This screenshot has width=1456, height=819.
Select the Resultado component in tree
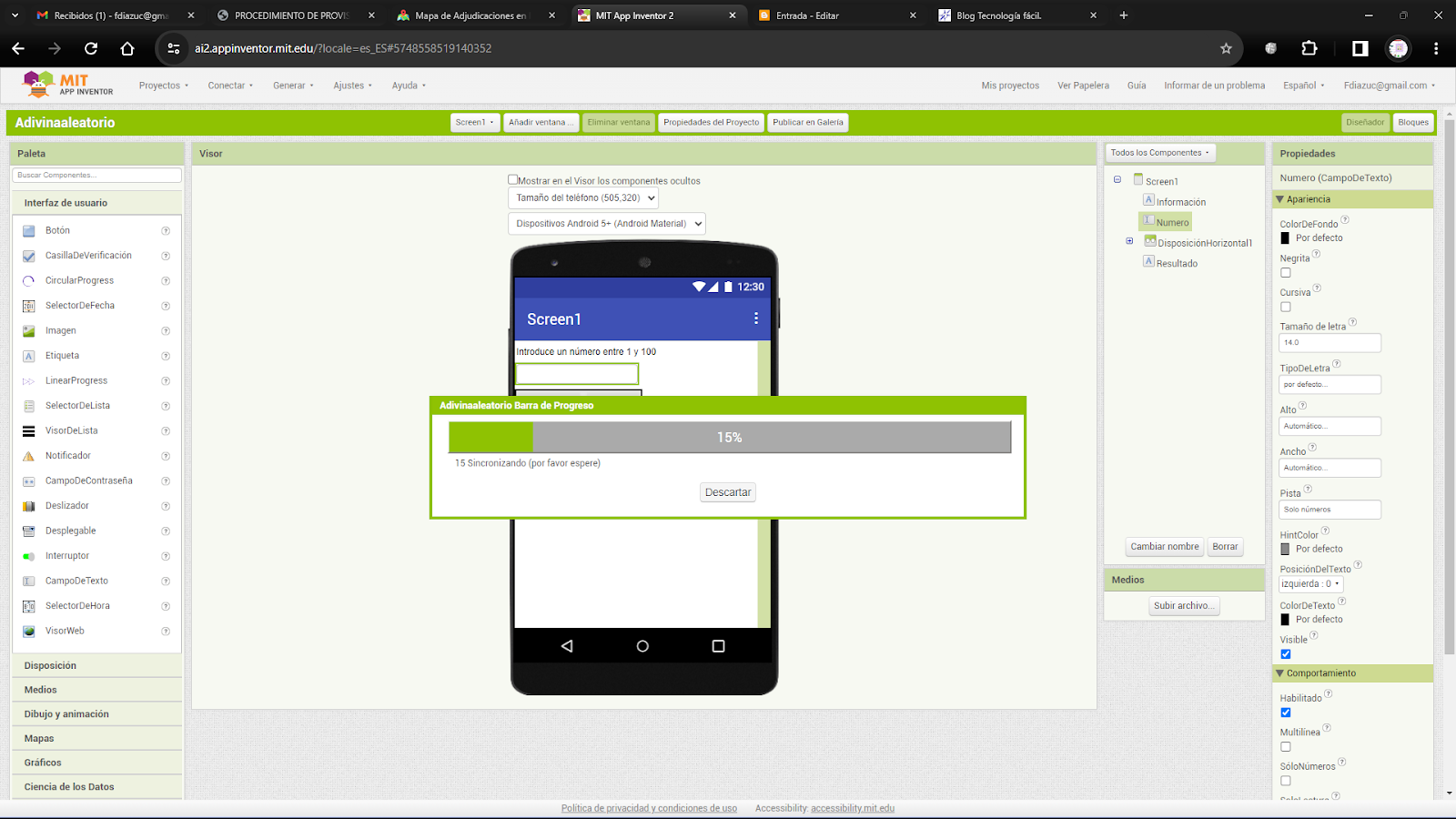tap(1177, 264)
